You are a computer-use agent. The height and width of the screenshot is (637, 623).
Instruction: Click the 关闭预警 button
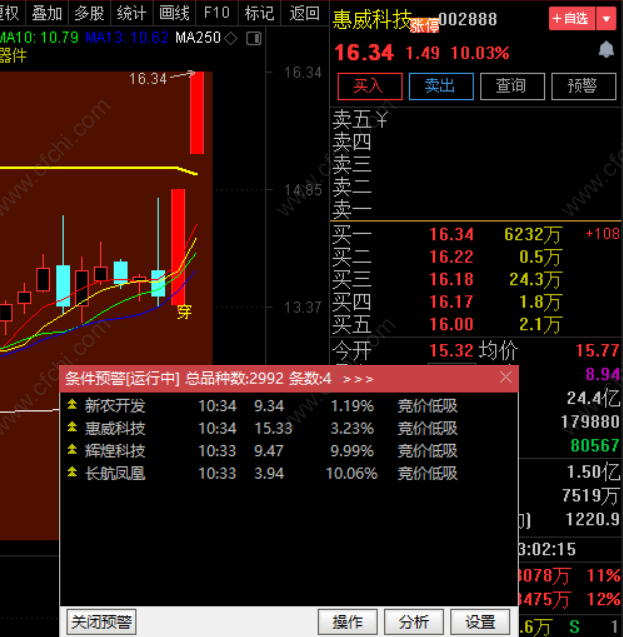[x=101, y=622]
